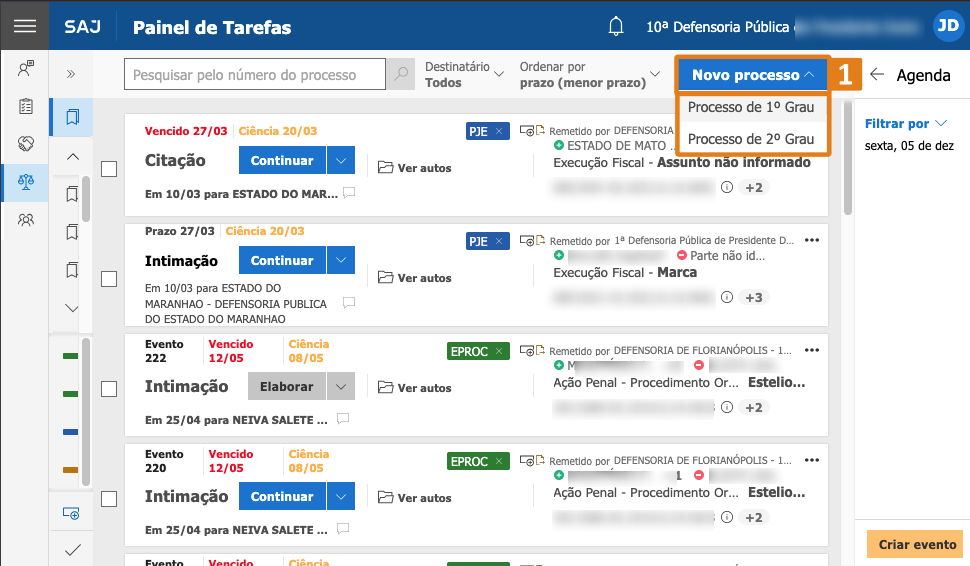
Task: Open Ver autos on Prazo 27/03 Intimação
Action: [x=414, y=278]
